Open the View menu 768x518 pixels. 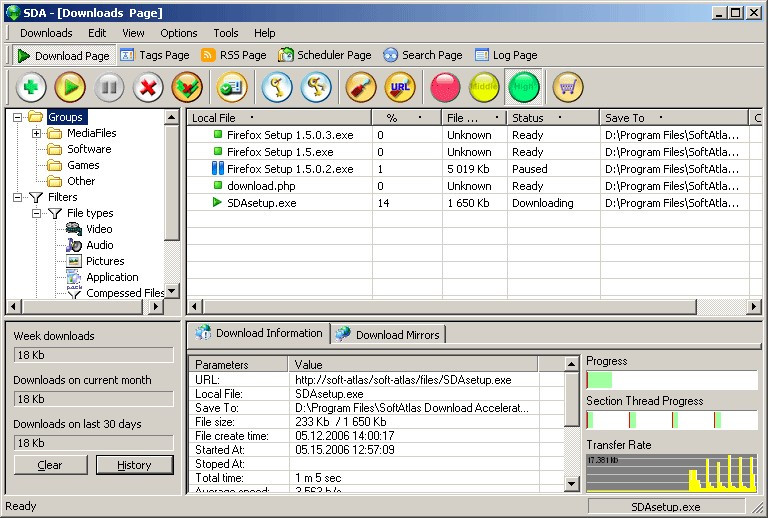tap(133, 33)
